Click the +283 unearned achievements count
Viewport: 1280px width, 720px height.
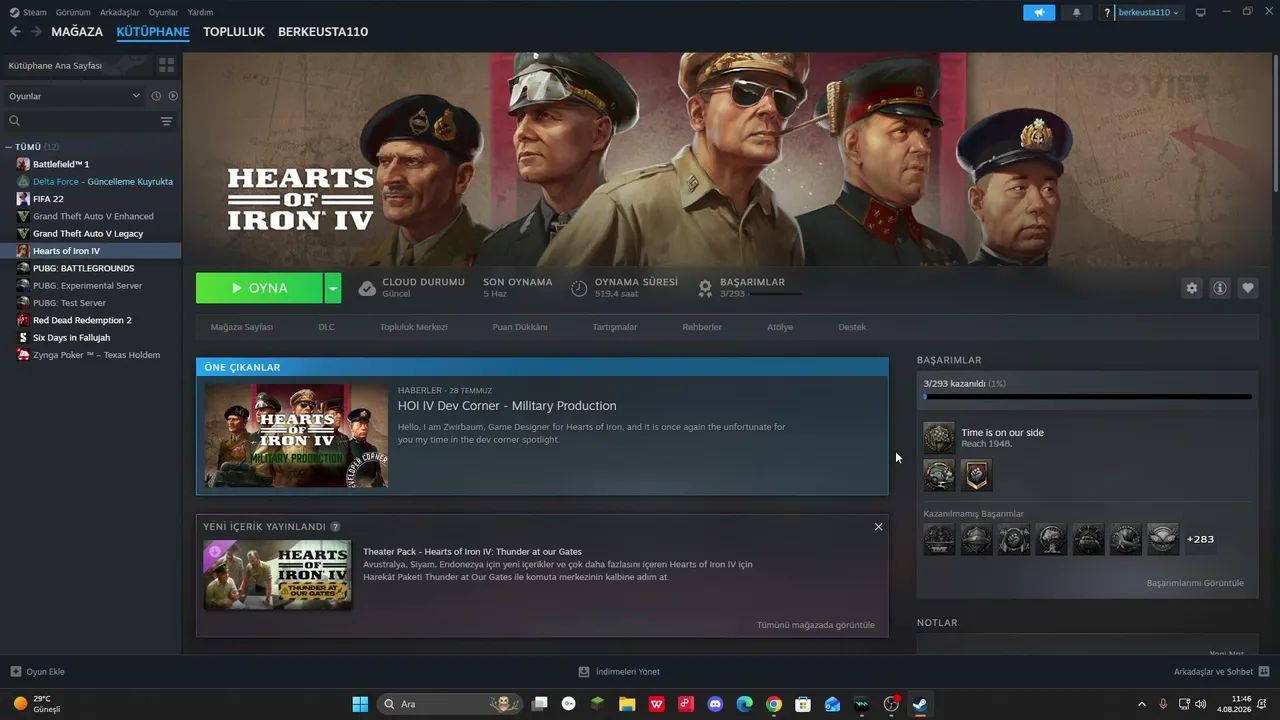(x=1200, y=540)
